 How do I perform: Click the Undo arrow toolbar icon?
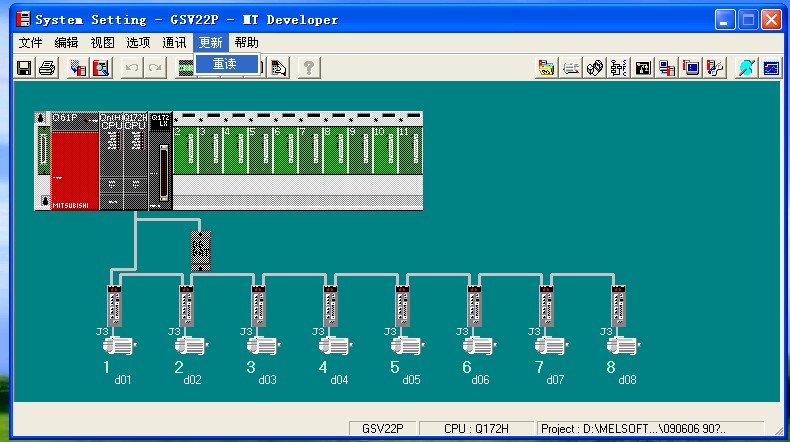(x=130, y=68)
